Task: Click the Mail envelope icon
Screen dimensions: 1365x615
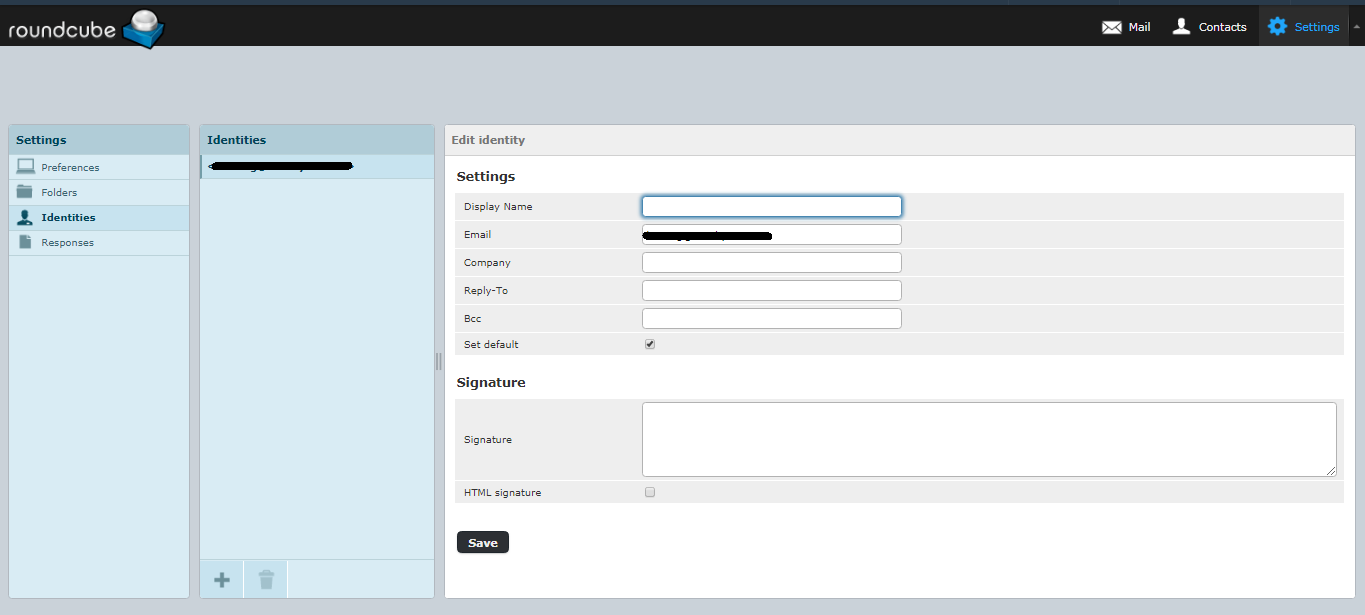Action: [x=1111, y=27]
